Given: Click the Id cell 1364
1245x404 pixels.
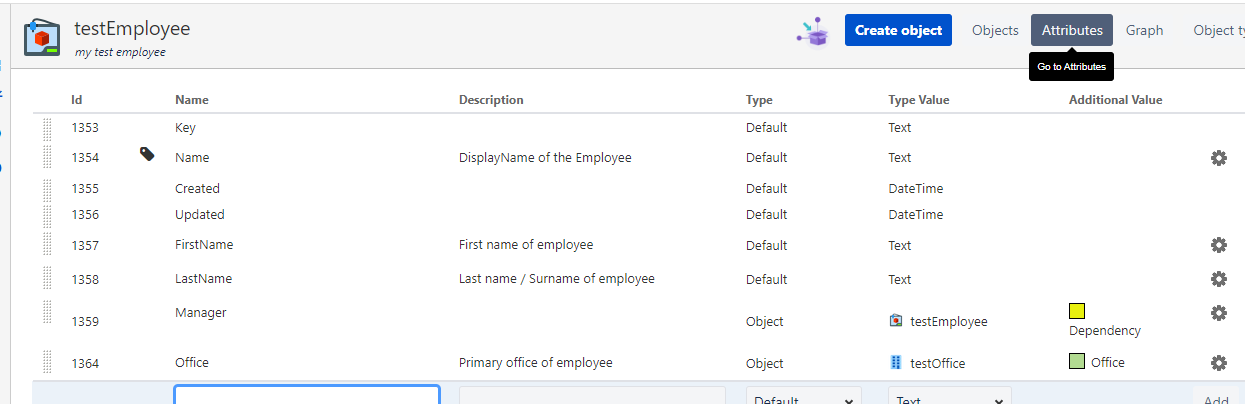Looking at the screenshot, I should pos(85,363).
